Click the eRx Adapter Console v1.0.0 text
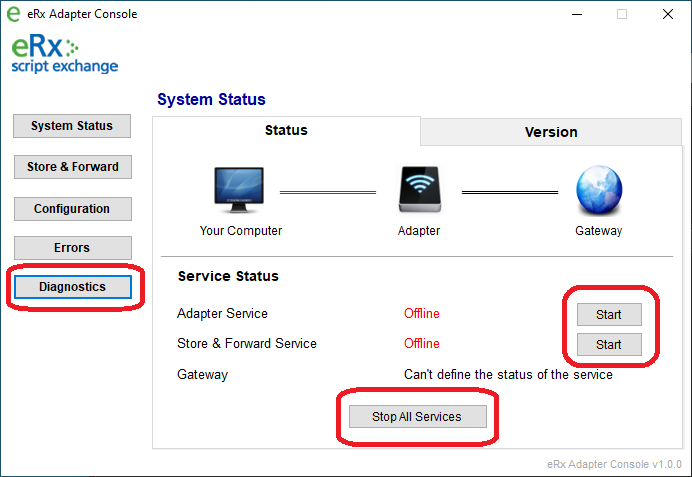 click(614, 464)
